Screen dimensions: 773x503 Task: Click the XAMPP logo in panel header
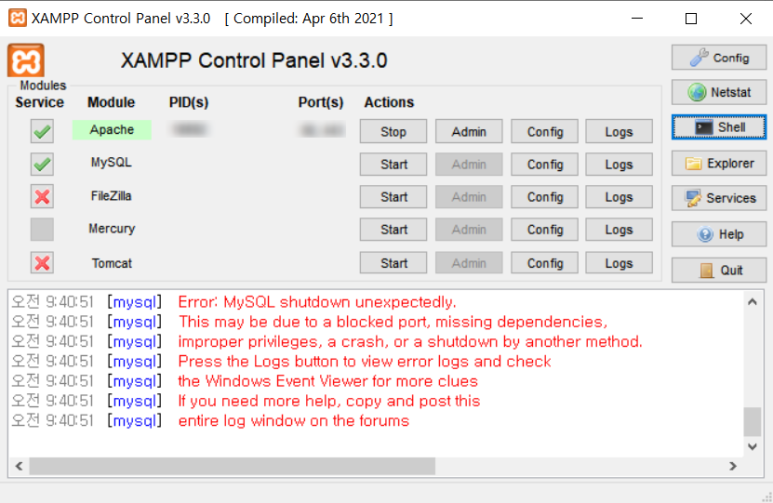point(26,60)
